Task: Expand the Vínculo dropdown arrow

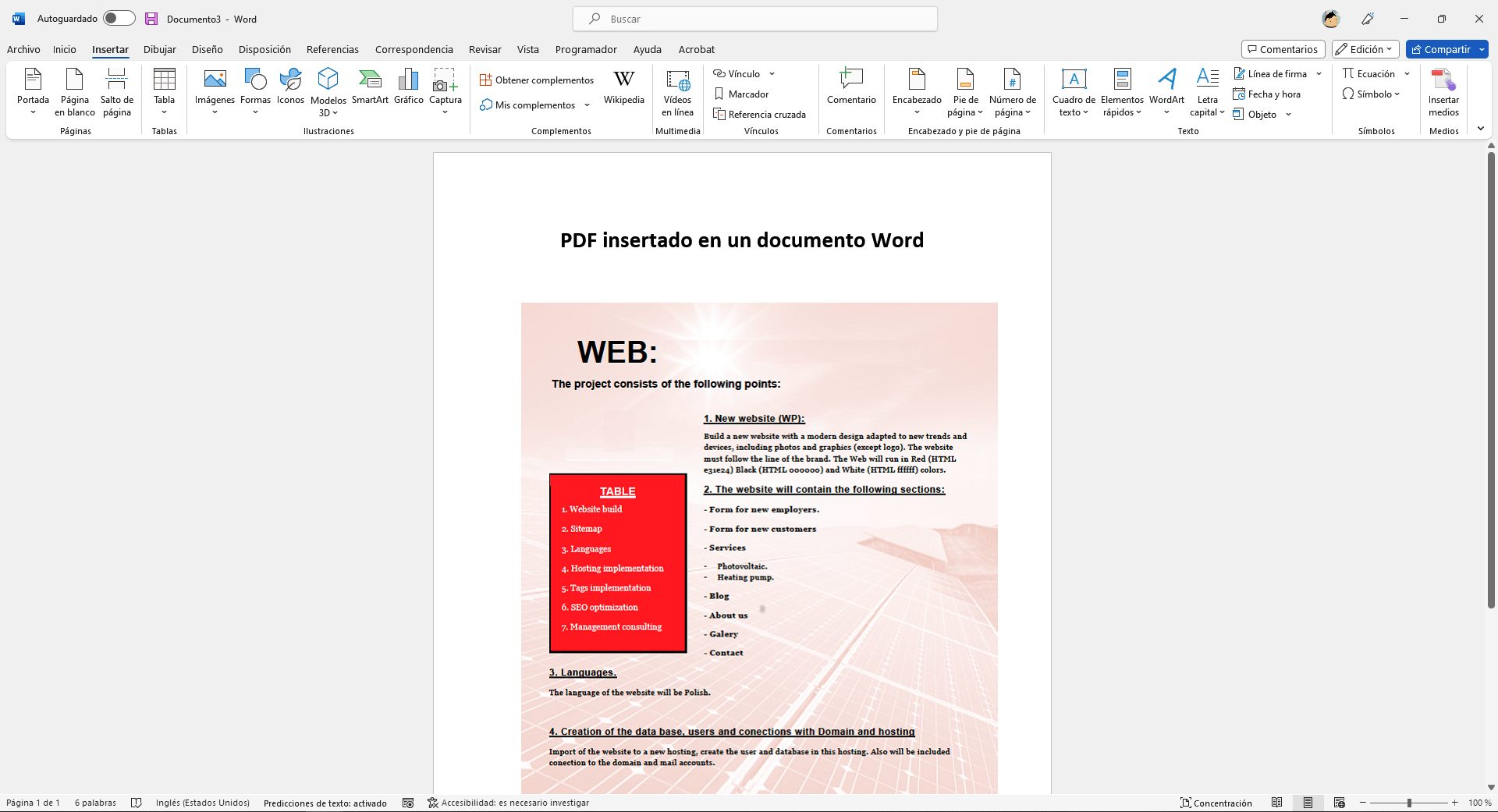Action: (772, 74)
